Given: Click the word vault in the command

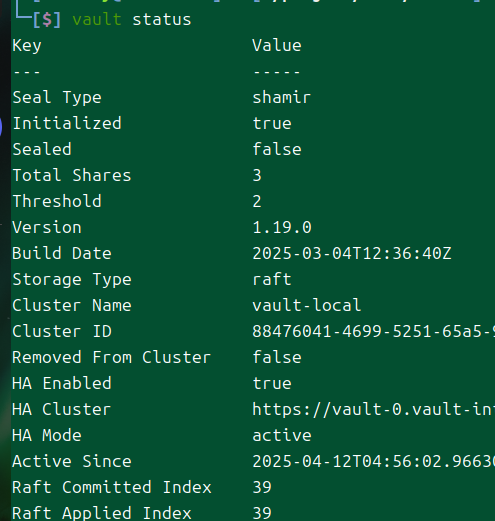Looking at the screenshot, I should pos(97,19).
